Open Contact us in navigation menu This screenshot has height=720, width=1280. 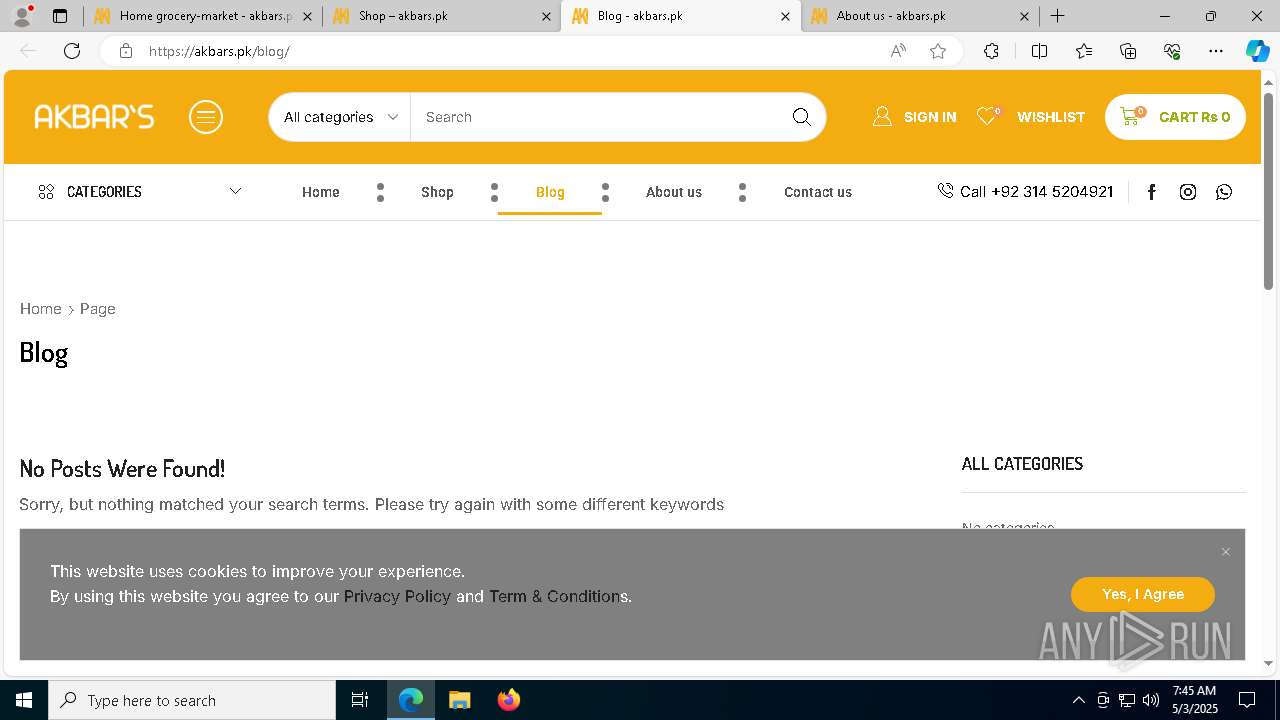coord(818,192)
